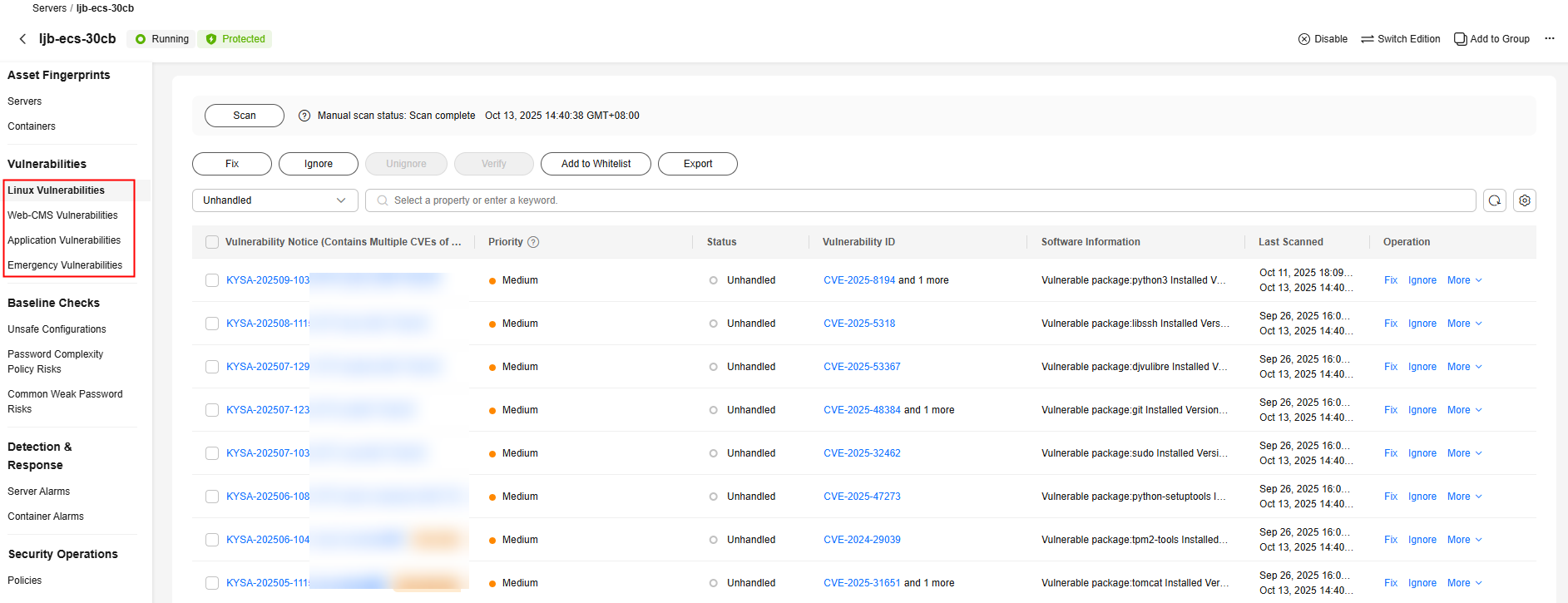
Task: Expand More menu for CVE-2025-5318 row
Action: (1464, 324)
